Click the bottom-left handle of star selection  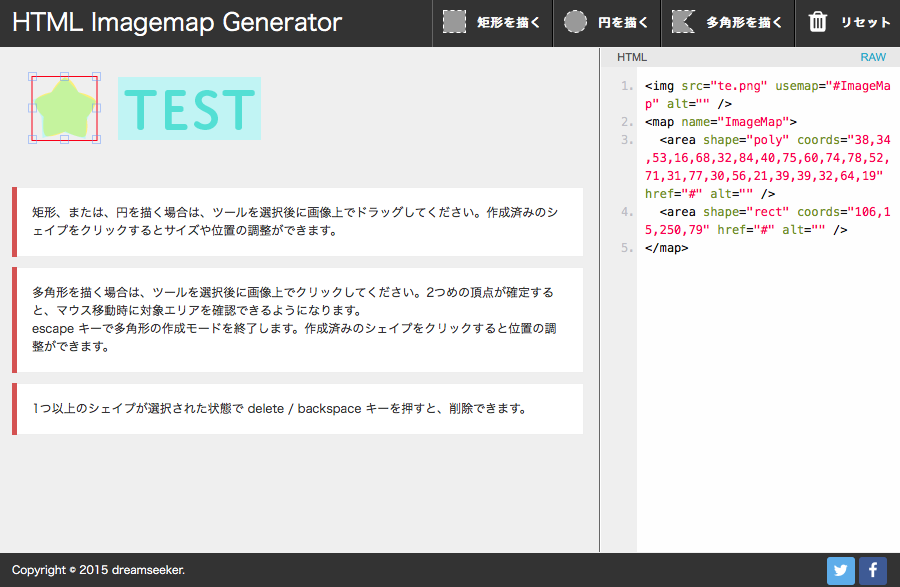point(33,139)
